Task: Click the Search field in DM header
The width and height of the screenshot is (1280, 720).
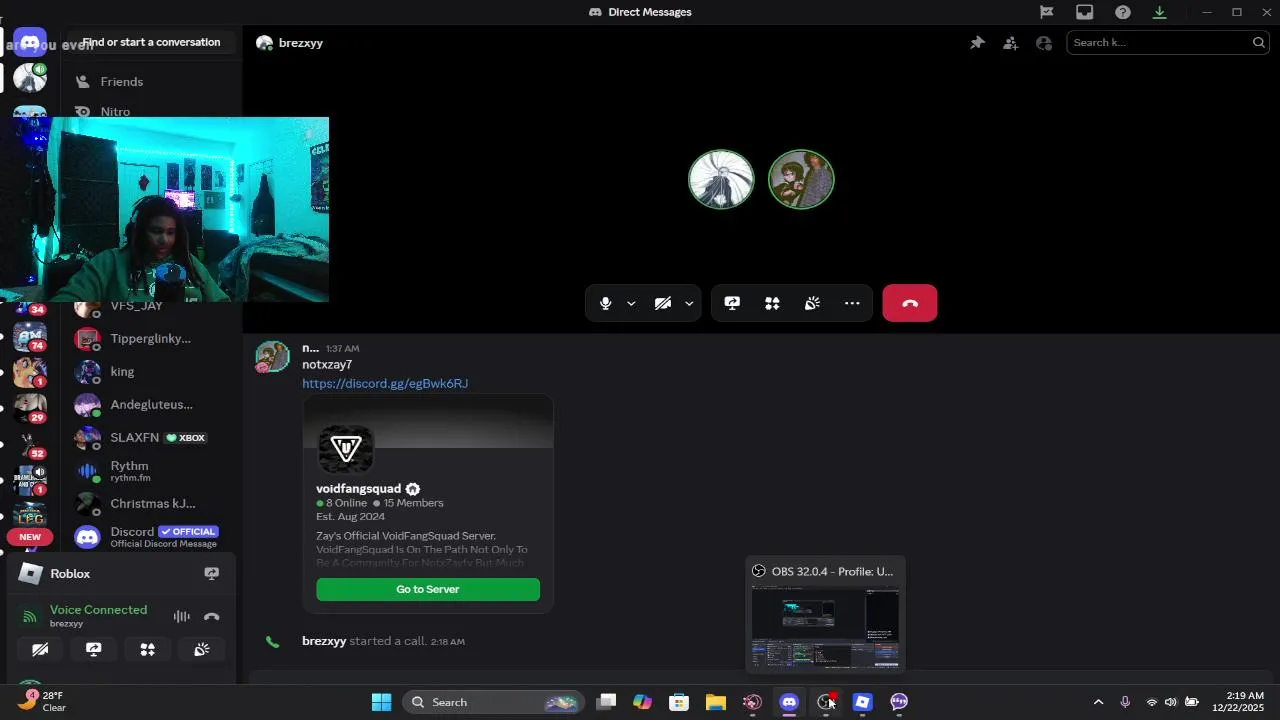Action: point(1168,42)
